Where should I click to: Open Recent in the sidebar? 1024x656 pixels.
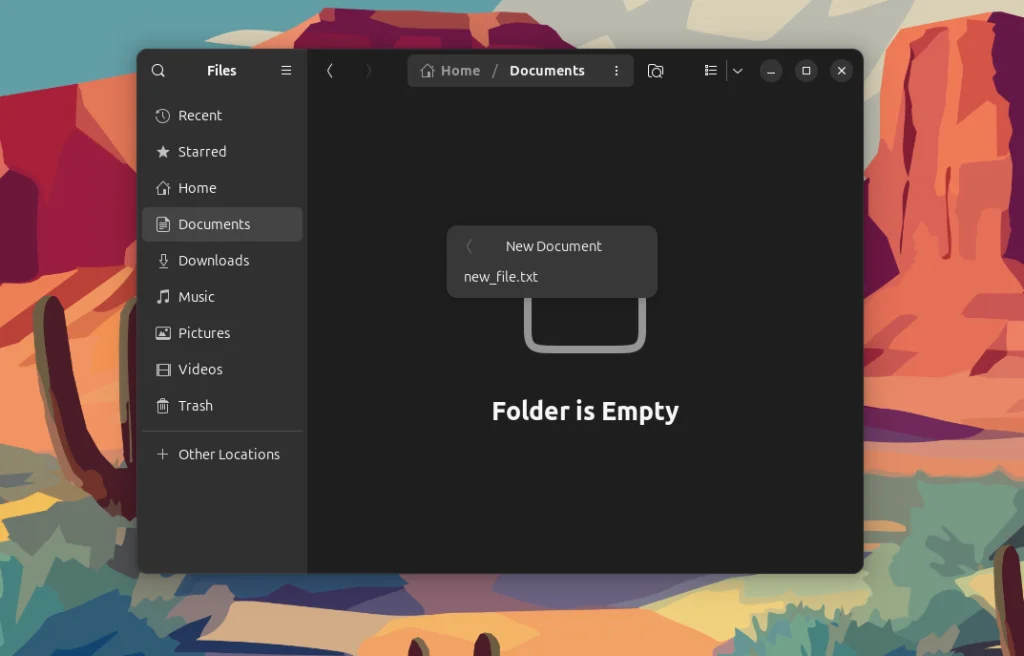tap(200, 116)
